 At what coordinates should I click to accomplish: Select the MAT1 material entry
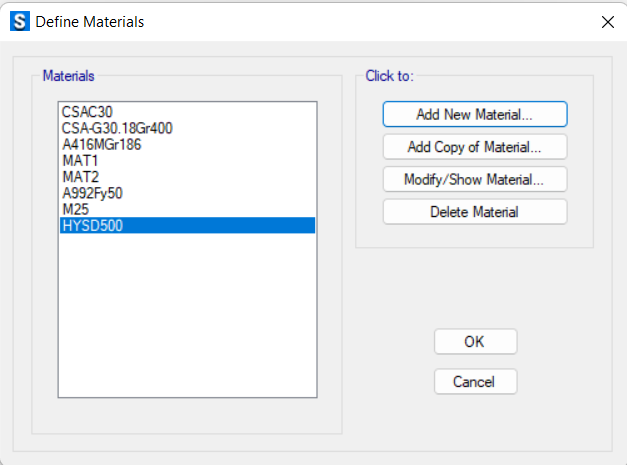(x=187, y=161)
